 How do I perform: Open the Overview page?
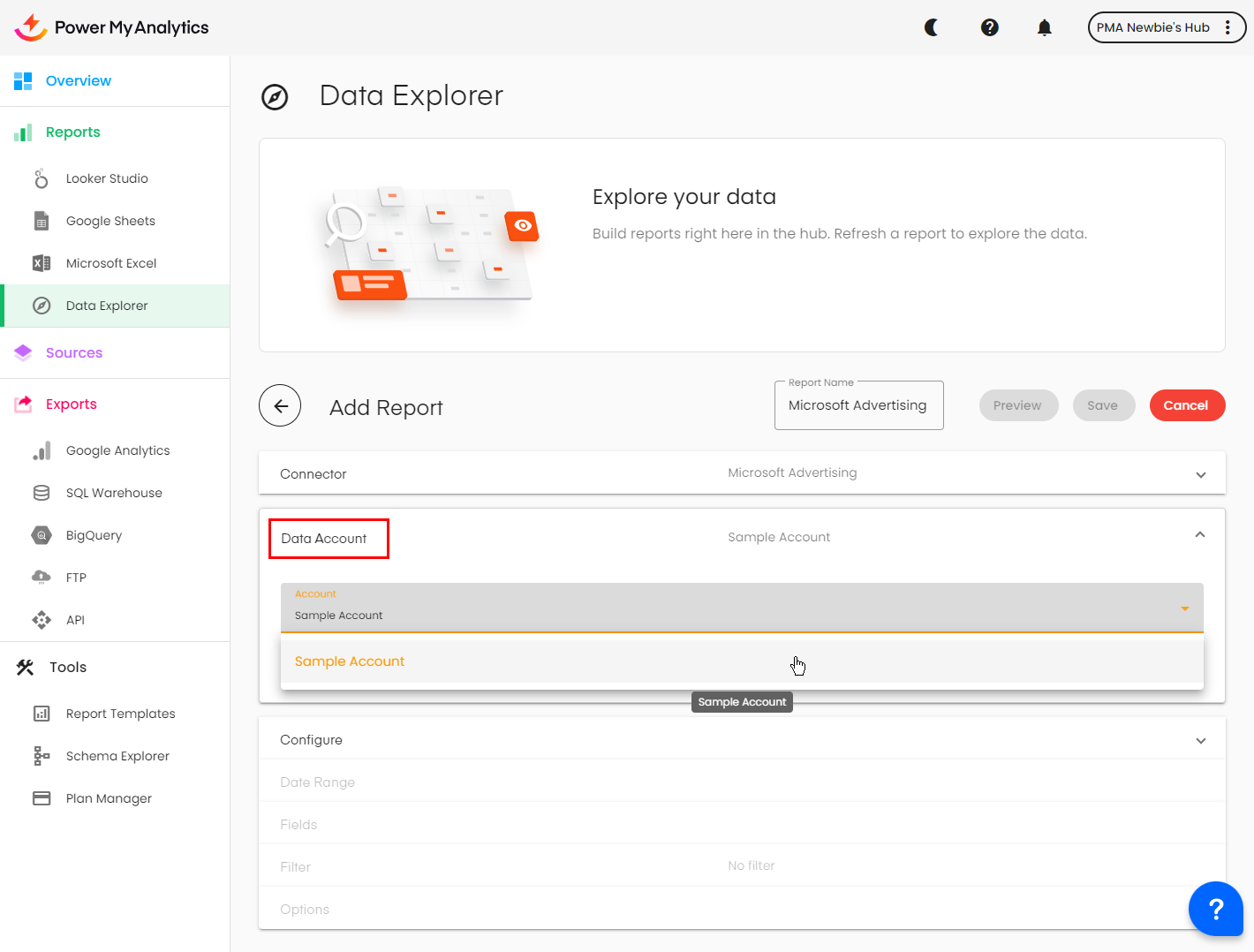point(79,81)
